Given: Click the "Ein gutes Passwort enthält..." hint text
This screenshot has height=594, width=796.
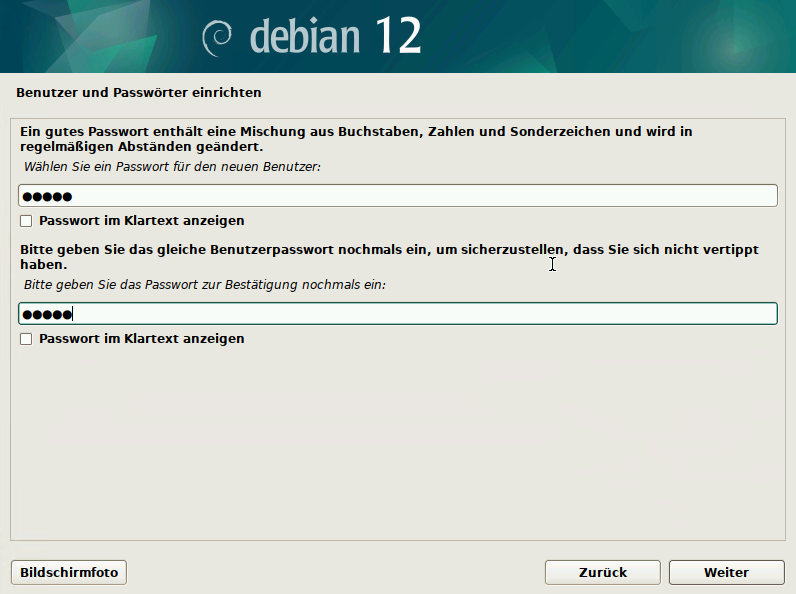Looking at the screenshot, I should pyautogui.click(x=356, y=139).
